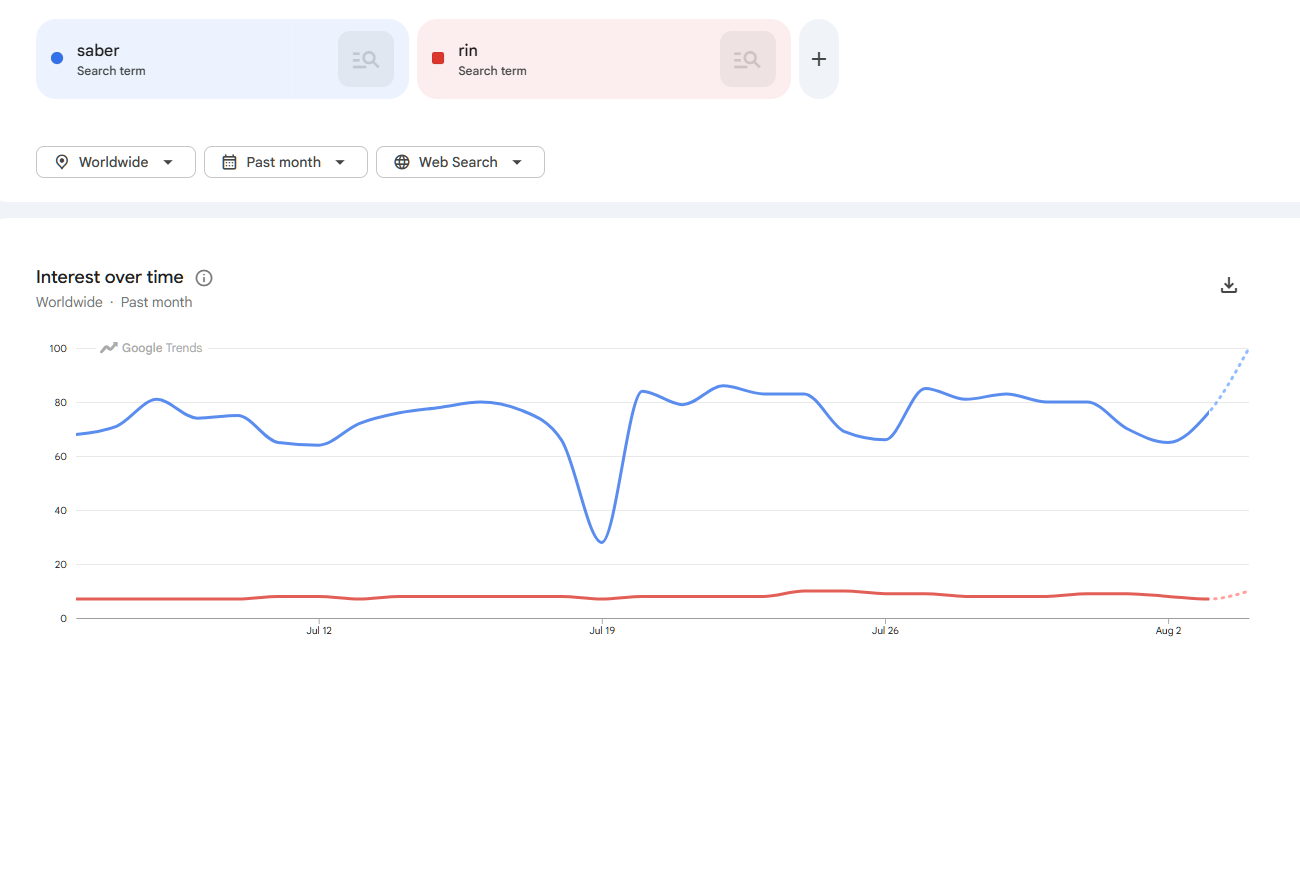The width and height of the screenshot is (1300, 888).
Task: Open the Past month time range dropdown
Action: coord(286,162)
